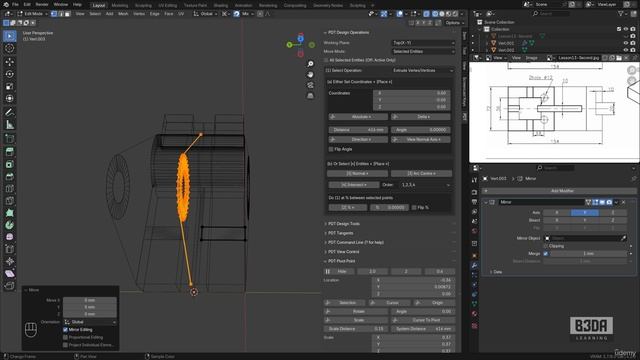The image size is (640, 360).
Task: Switch to the UV Editing workspace tab
Action: [x=167, y=5]
